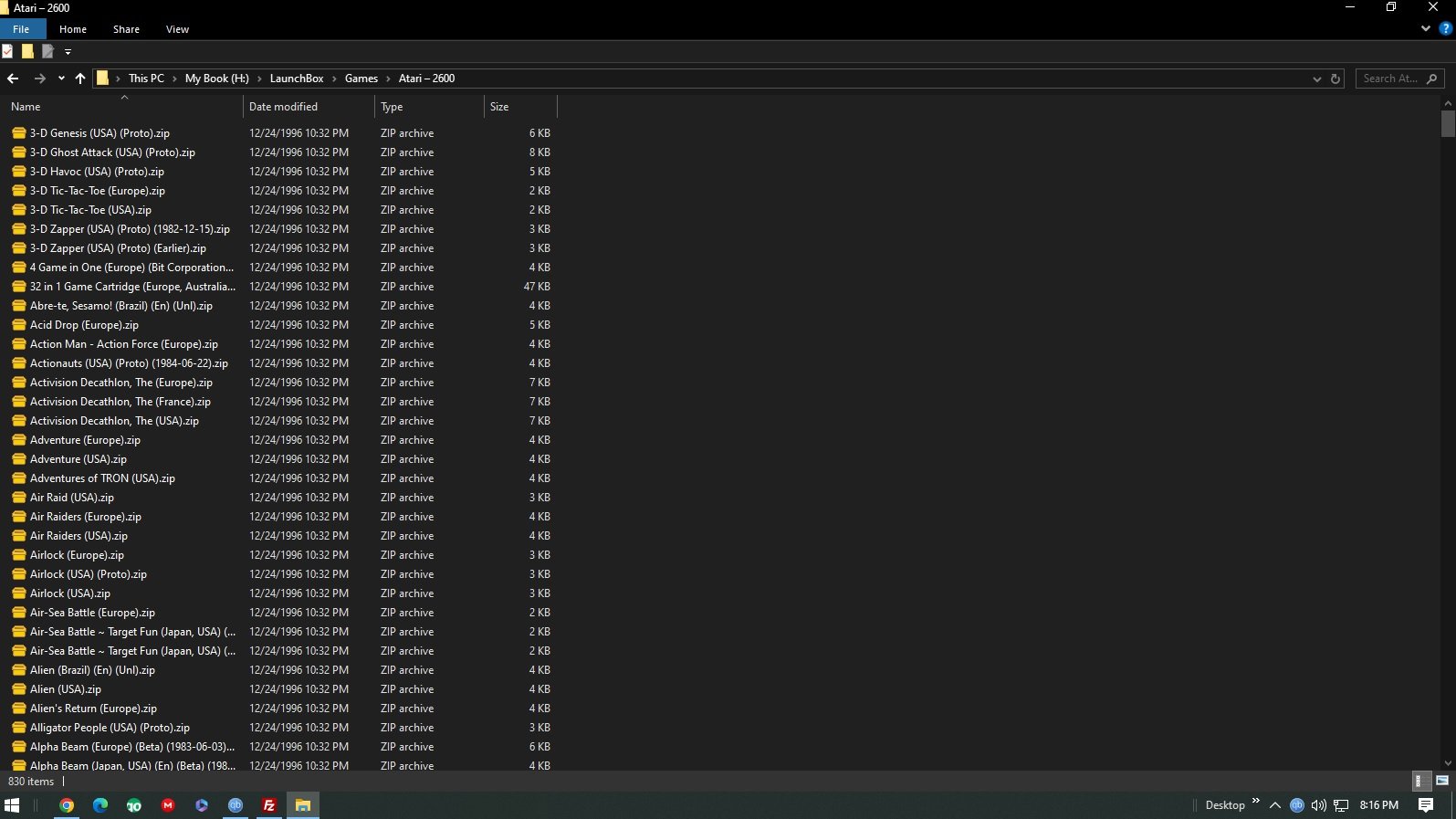Switch to Large icons view layout
This screenshot has height=819, width=1456.
[1442, 782]
